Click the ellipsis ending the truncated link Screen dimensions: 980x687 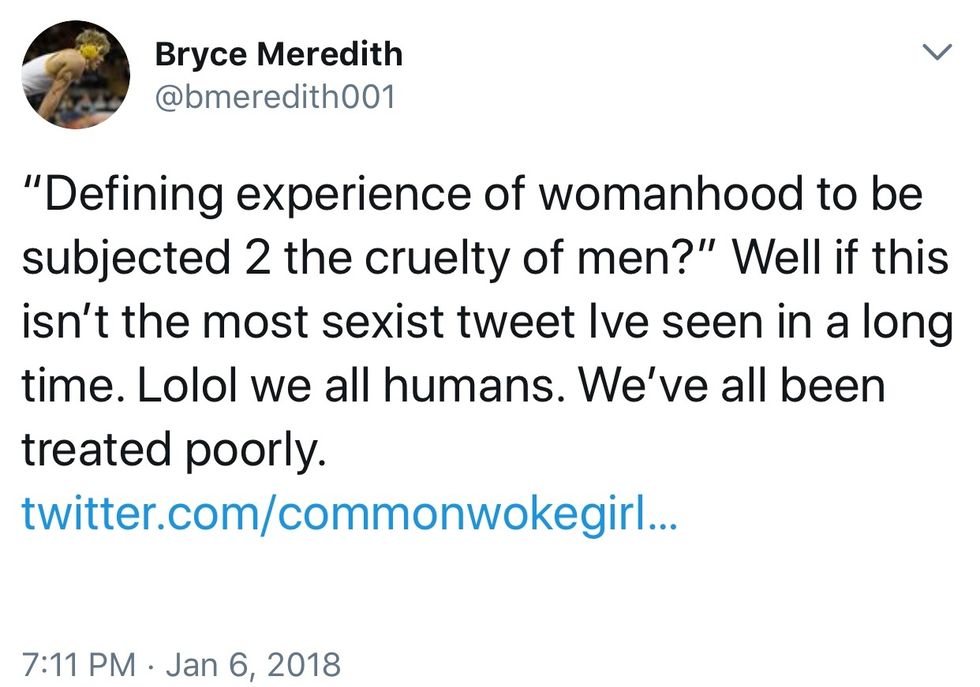(664, 520)
